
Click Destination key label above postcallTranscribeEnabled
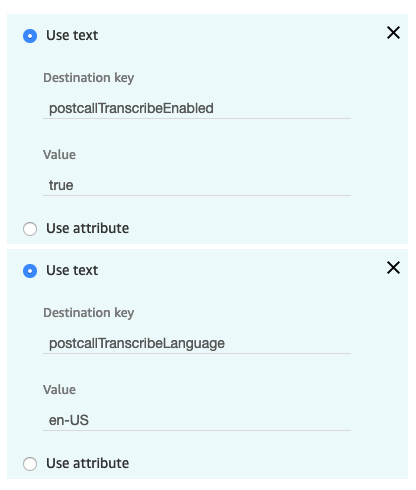89,78
